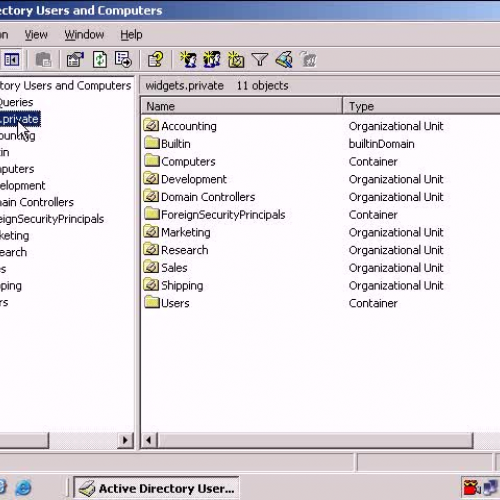This screenshot has width=500, height=500.
Task: Select the Shipping entry in the list
Action: coord(182,286)
